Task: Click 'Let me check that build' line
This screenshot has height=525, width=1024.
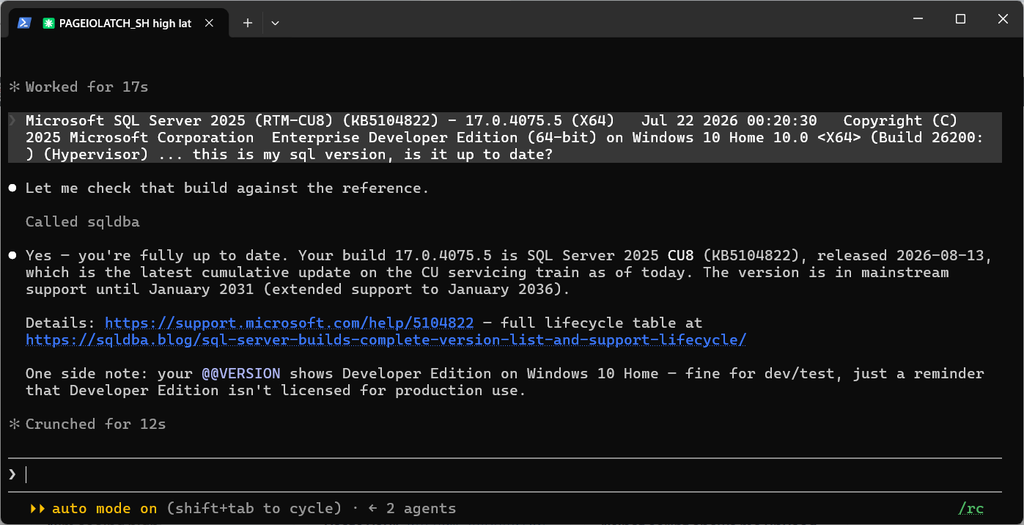Action: coord(227,188)
